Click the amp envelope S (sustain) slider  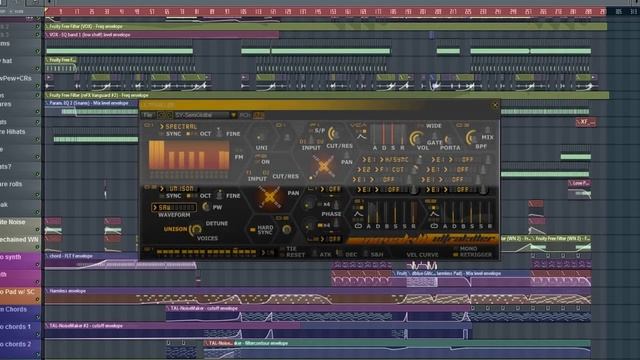pyautogui.click(x=393, y=135)
